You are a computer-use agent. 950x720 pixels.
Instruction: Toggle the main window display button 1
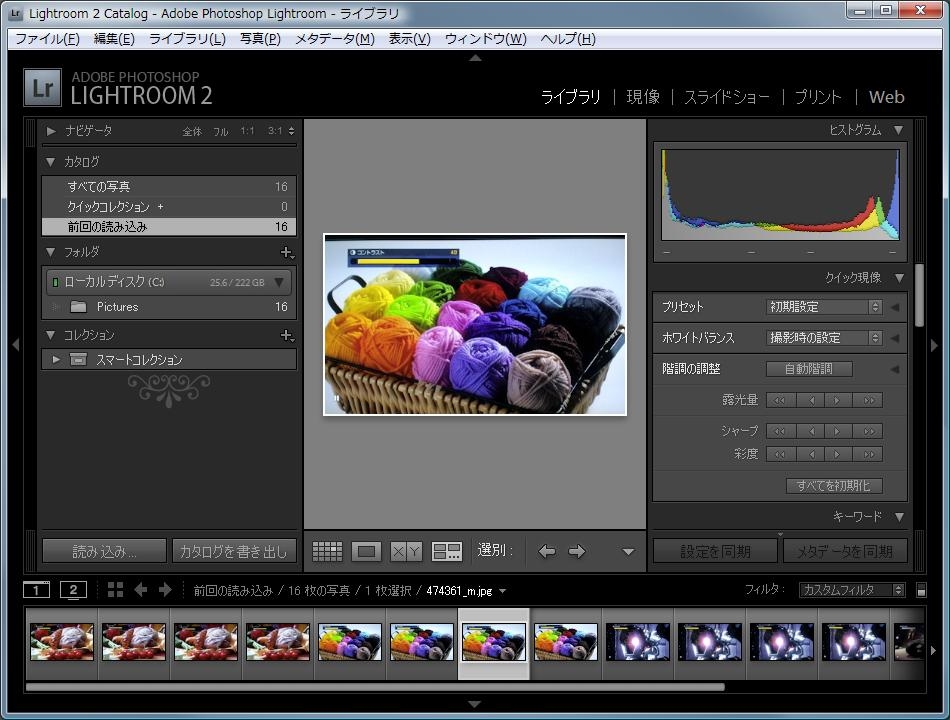coord(36,590)
